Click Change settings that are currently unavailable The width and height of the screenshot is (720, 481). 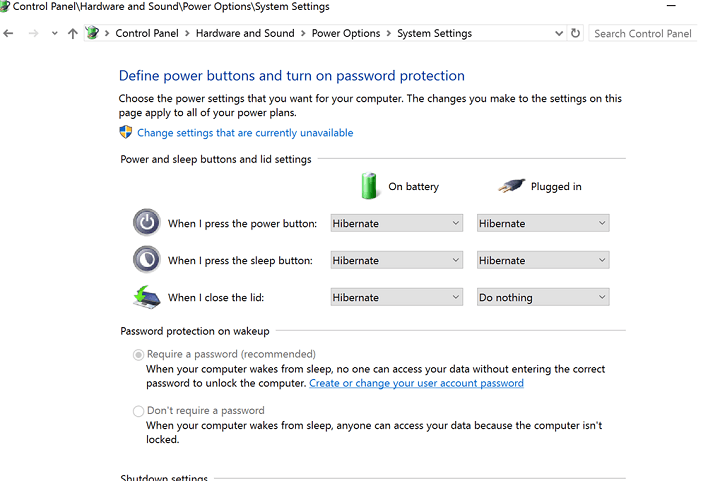(x=245, y=133)
